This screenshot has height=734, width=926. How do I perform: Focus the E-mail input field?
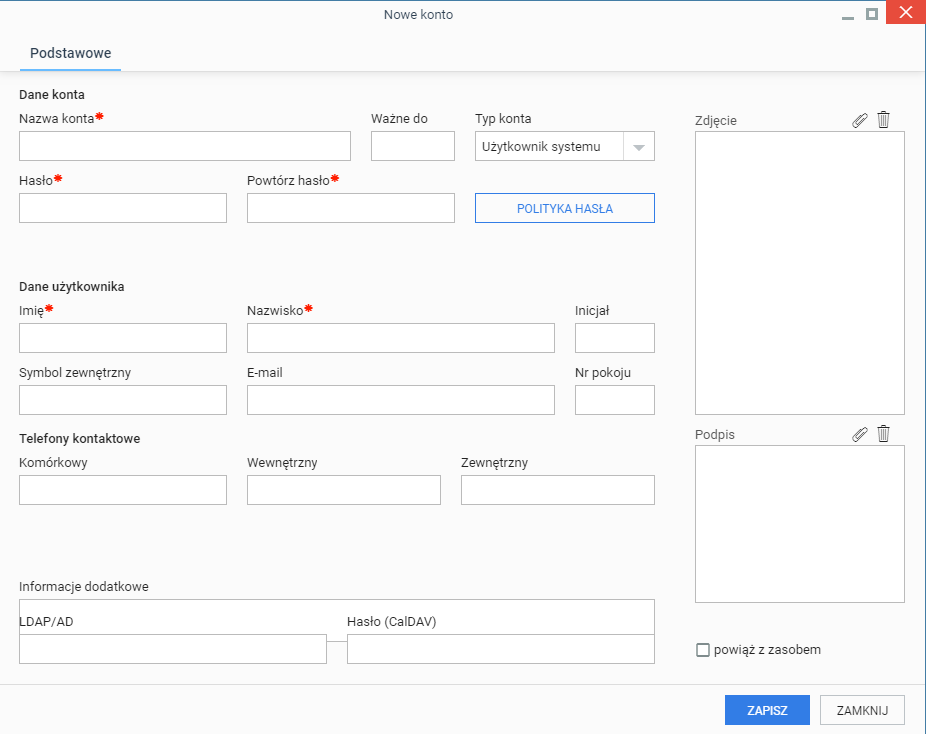pos(401,400)
